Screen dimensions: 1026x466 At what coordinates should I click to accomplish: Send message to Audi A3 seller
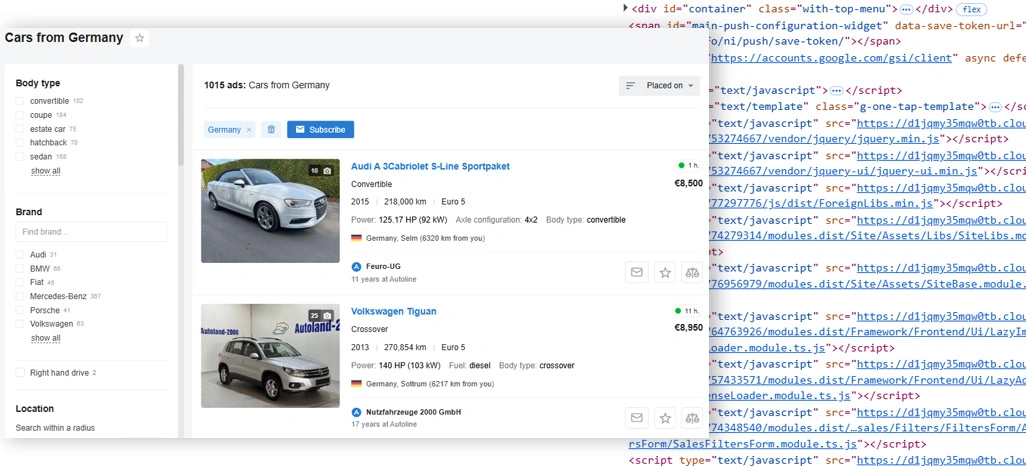point(636,272)
